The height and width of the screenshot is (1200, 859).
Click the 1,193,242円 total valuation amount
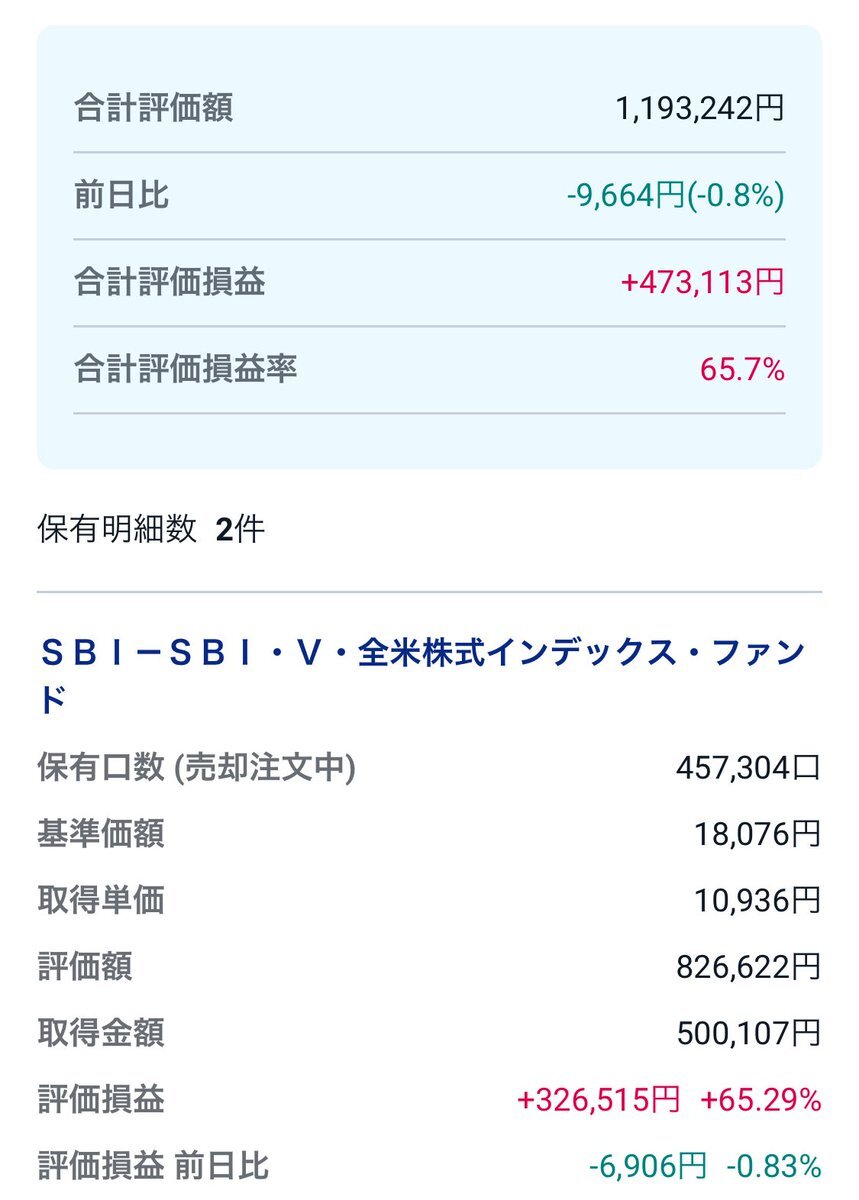[x=700, y=108]
